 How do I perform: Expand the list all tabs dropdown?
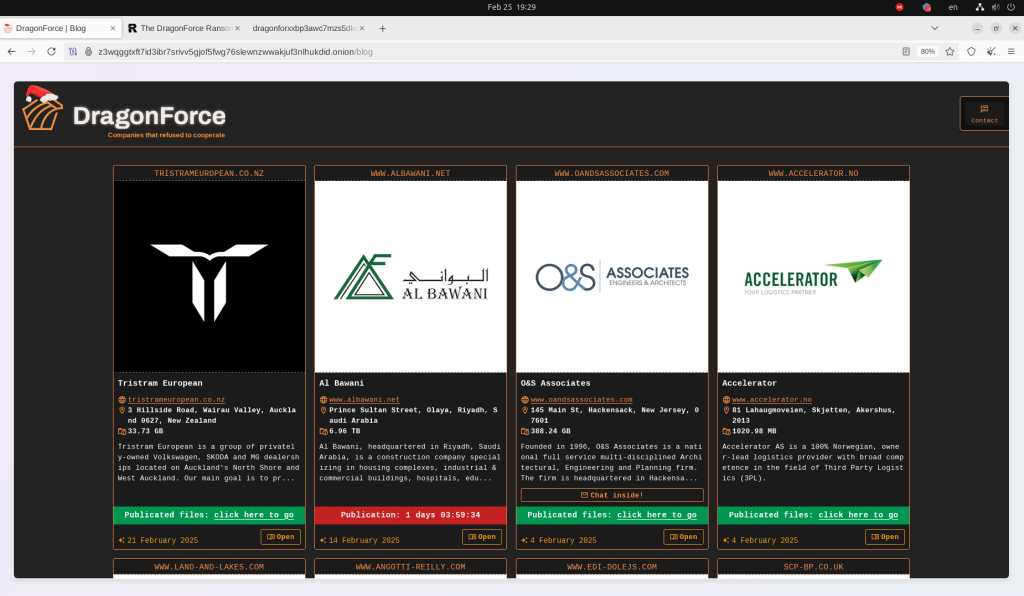pos(935,28)
